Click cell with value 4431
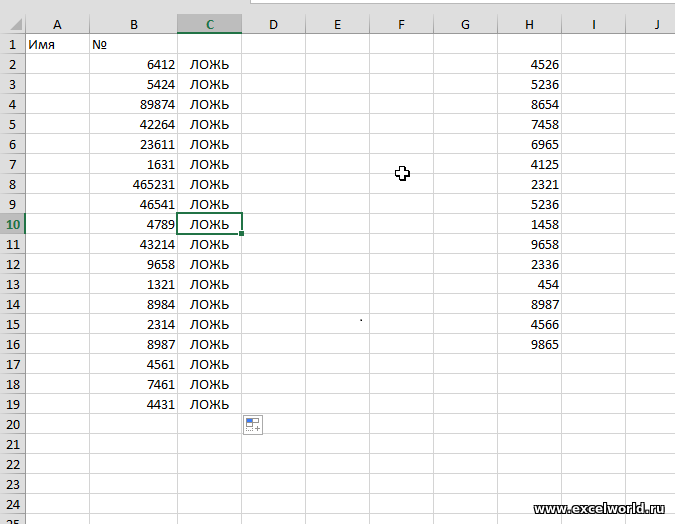The width and height of the screenshot is (675, 524). click(x=133, y=405)
